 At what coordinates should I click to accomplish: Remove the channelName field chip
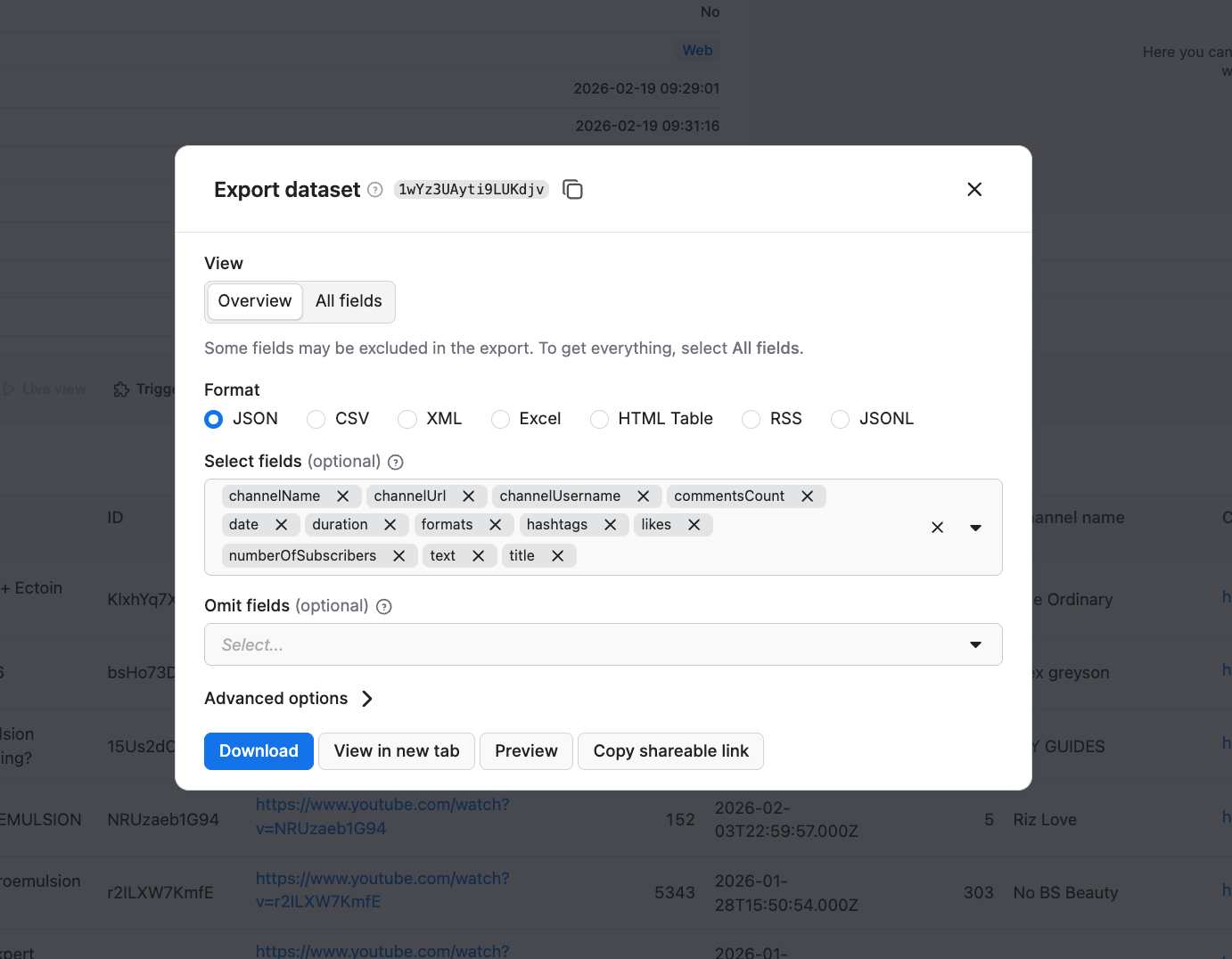[343, 496]
